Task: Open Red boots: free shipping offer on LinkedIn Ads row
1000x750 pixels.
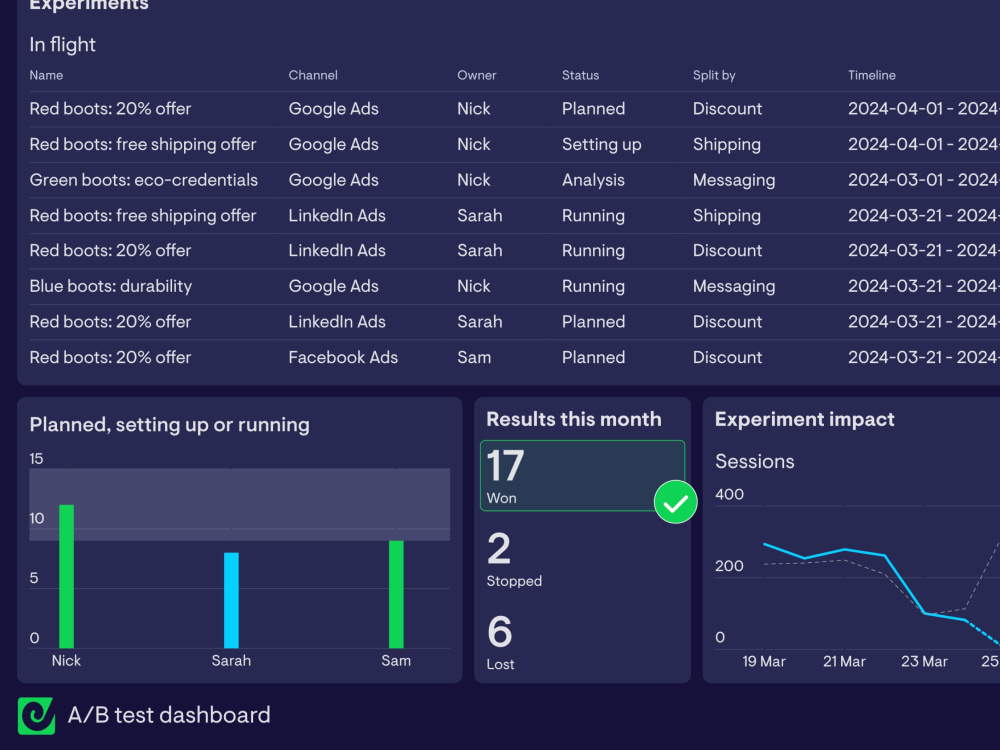Action: pos(142,216)
